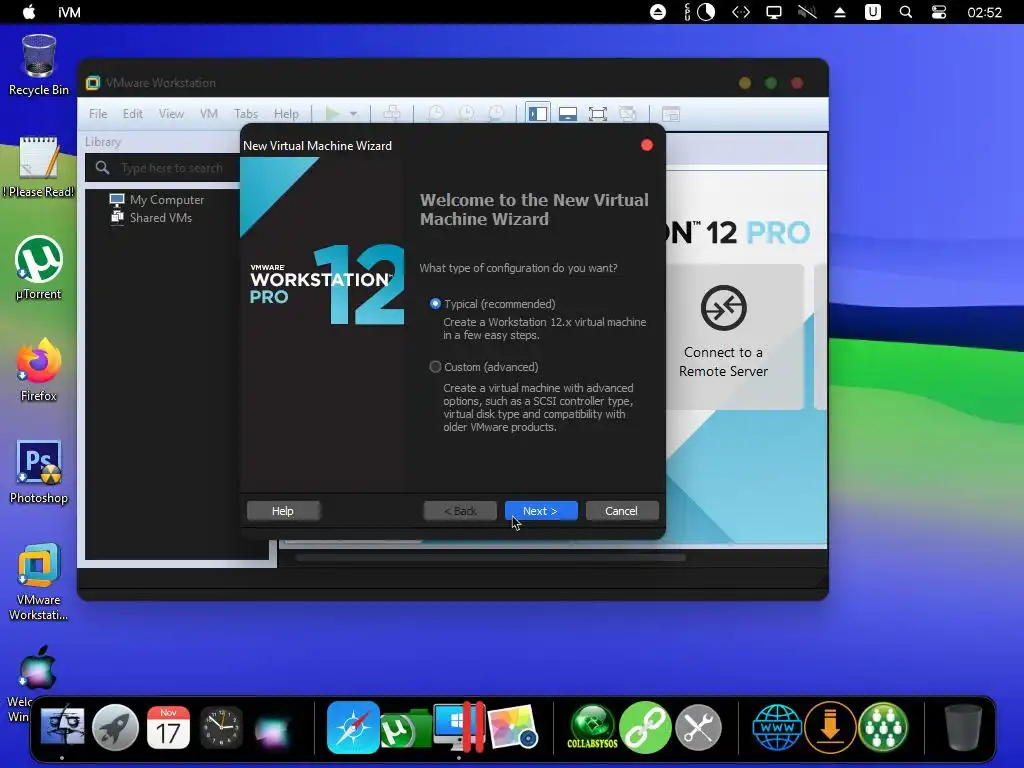Open the Recycle Bin desktop icon

coord(39,65)
